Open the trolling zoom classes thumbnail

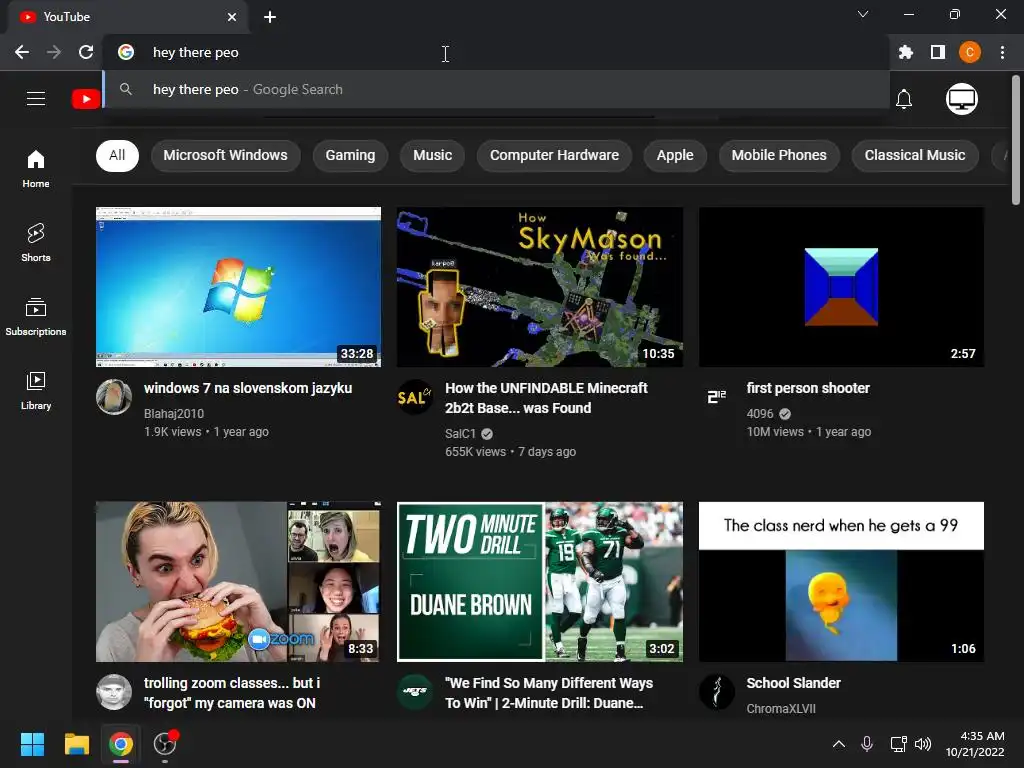point(238,582)
